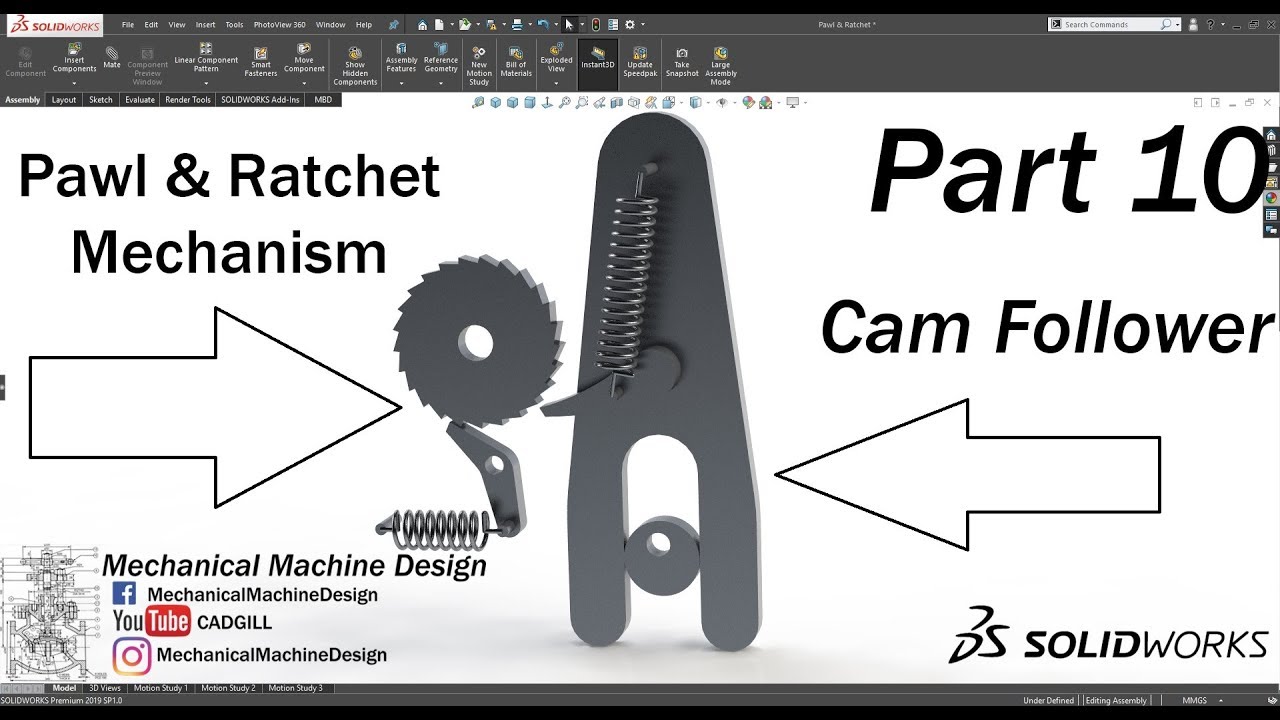The image size is (1280, 720).
Task: Create a New document icon
Action: point(438,24)
